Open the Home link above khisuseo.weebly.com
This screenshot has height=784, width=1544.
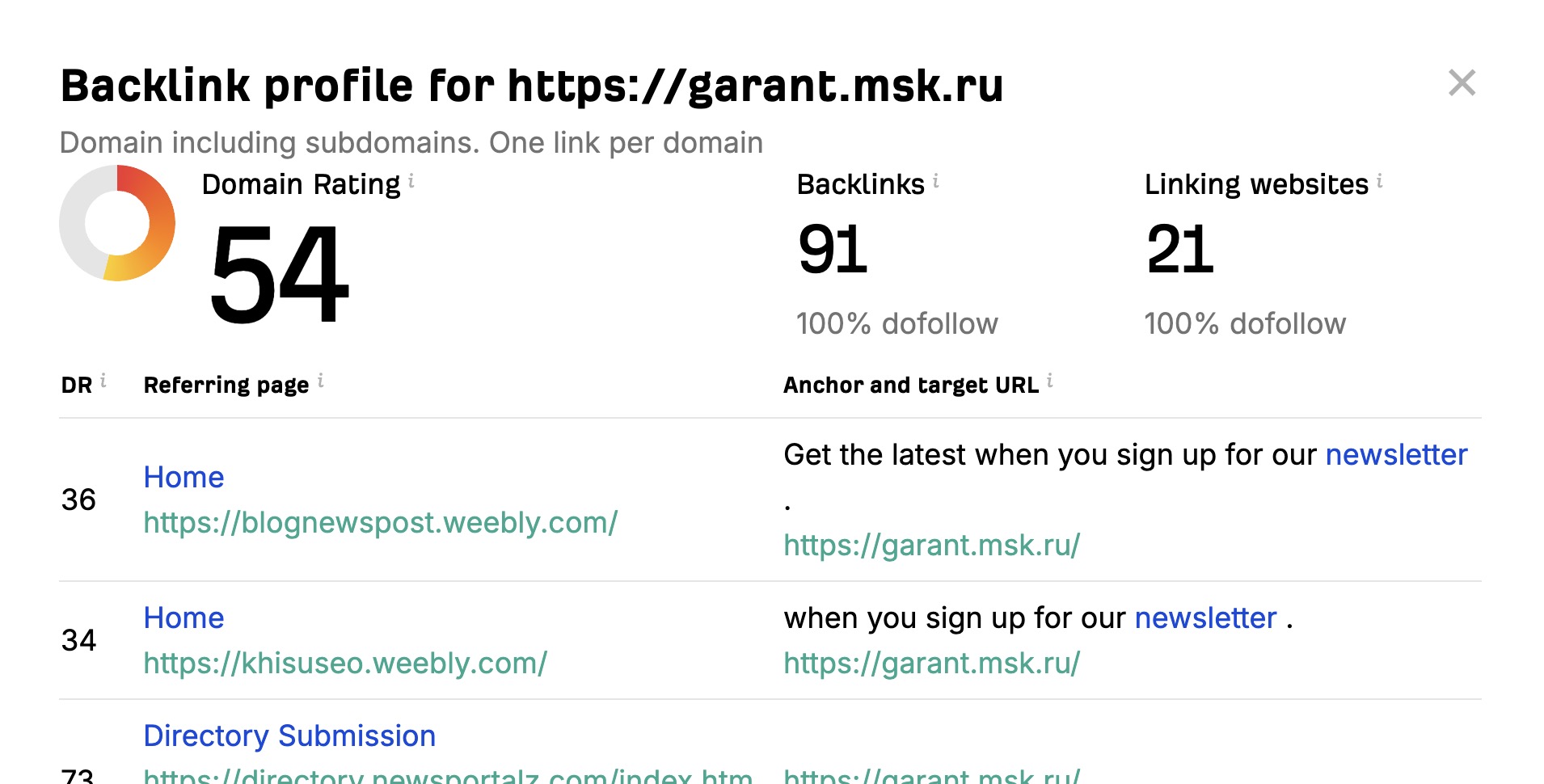pyautogui.click(x=184, y=618)
